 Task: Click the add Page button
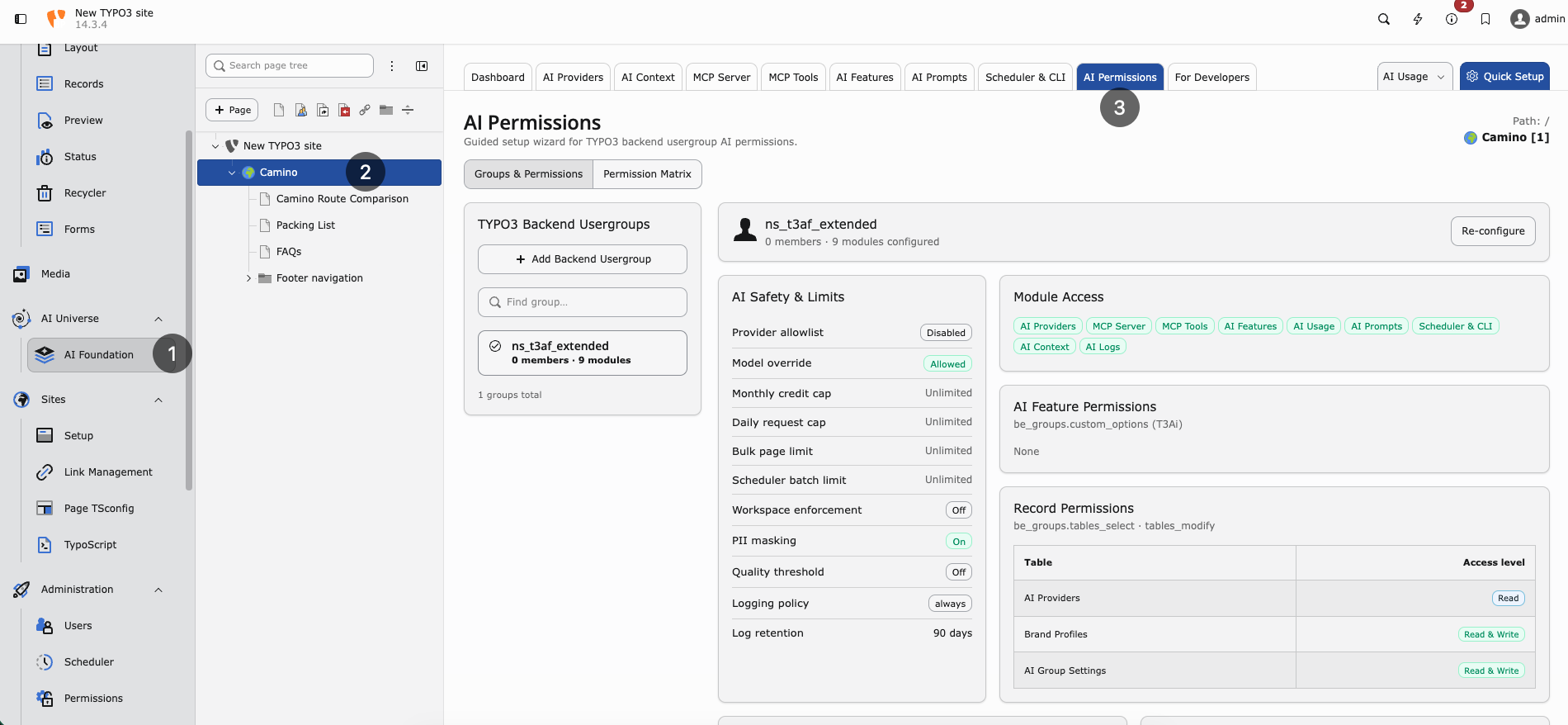(x=232, y=110)
